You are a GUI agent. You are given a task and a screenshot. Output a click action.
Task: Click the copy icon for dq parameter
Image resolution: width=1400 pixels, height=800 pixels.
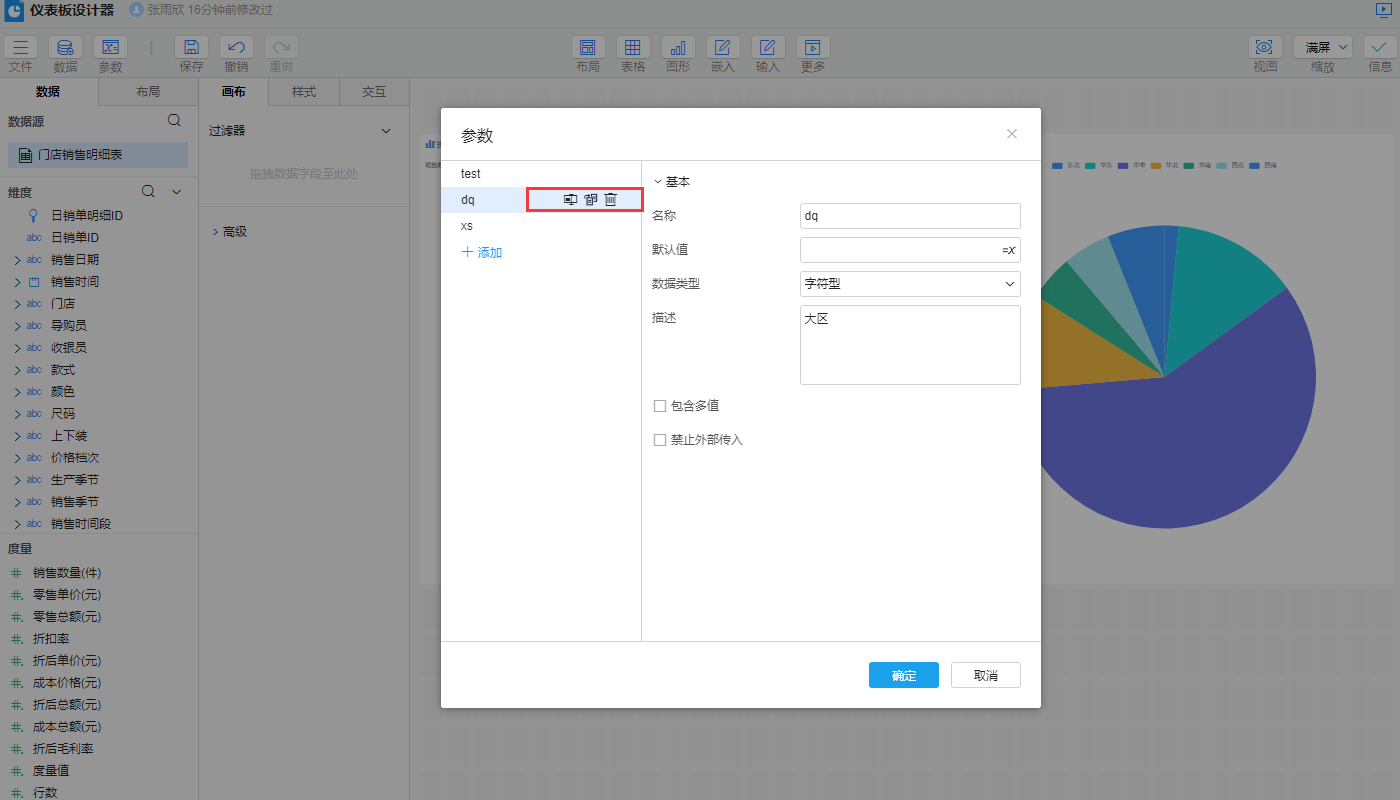tap(591, 200)
